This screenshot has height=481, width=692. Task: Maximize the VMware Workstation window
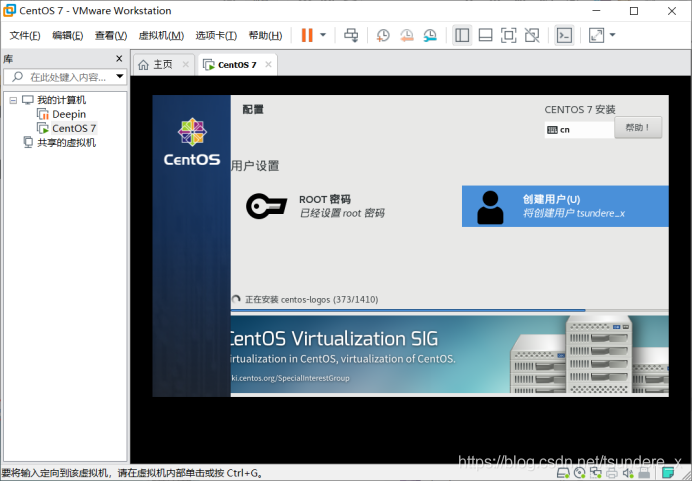pos(634,11)
